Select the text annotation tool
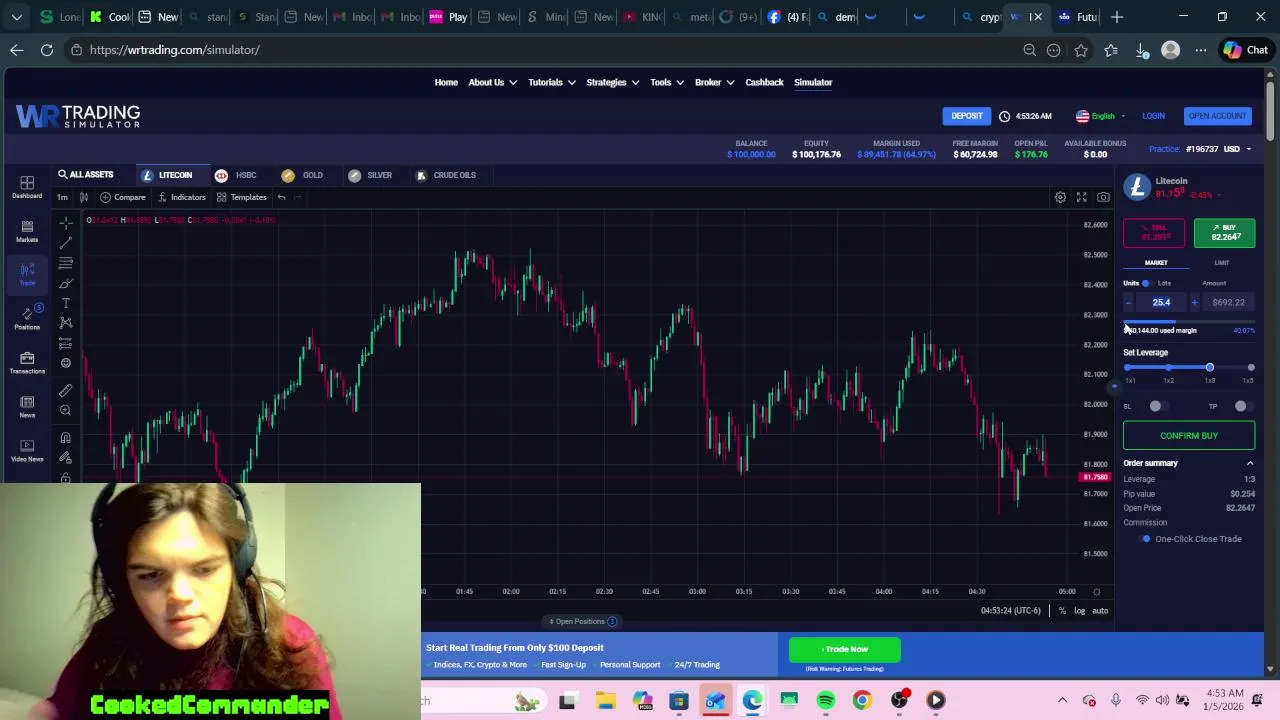The image size is (1280, 720). [x=65, y=303]
